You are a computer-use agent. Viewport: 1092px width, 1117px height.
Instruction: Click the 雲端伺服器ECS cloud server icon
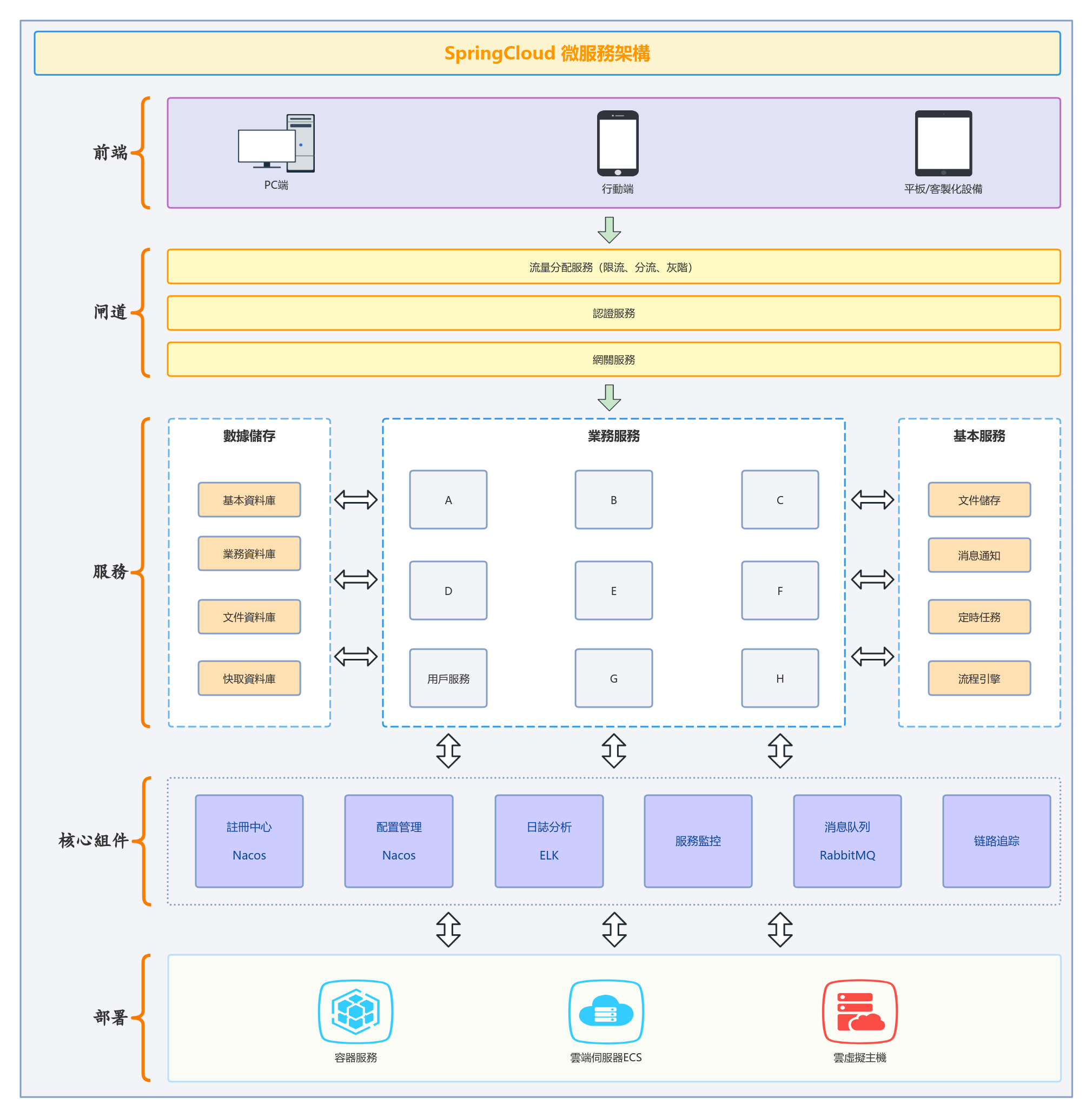click(606, 1012)
